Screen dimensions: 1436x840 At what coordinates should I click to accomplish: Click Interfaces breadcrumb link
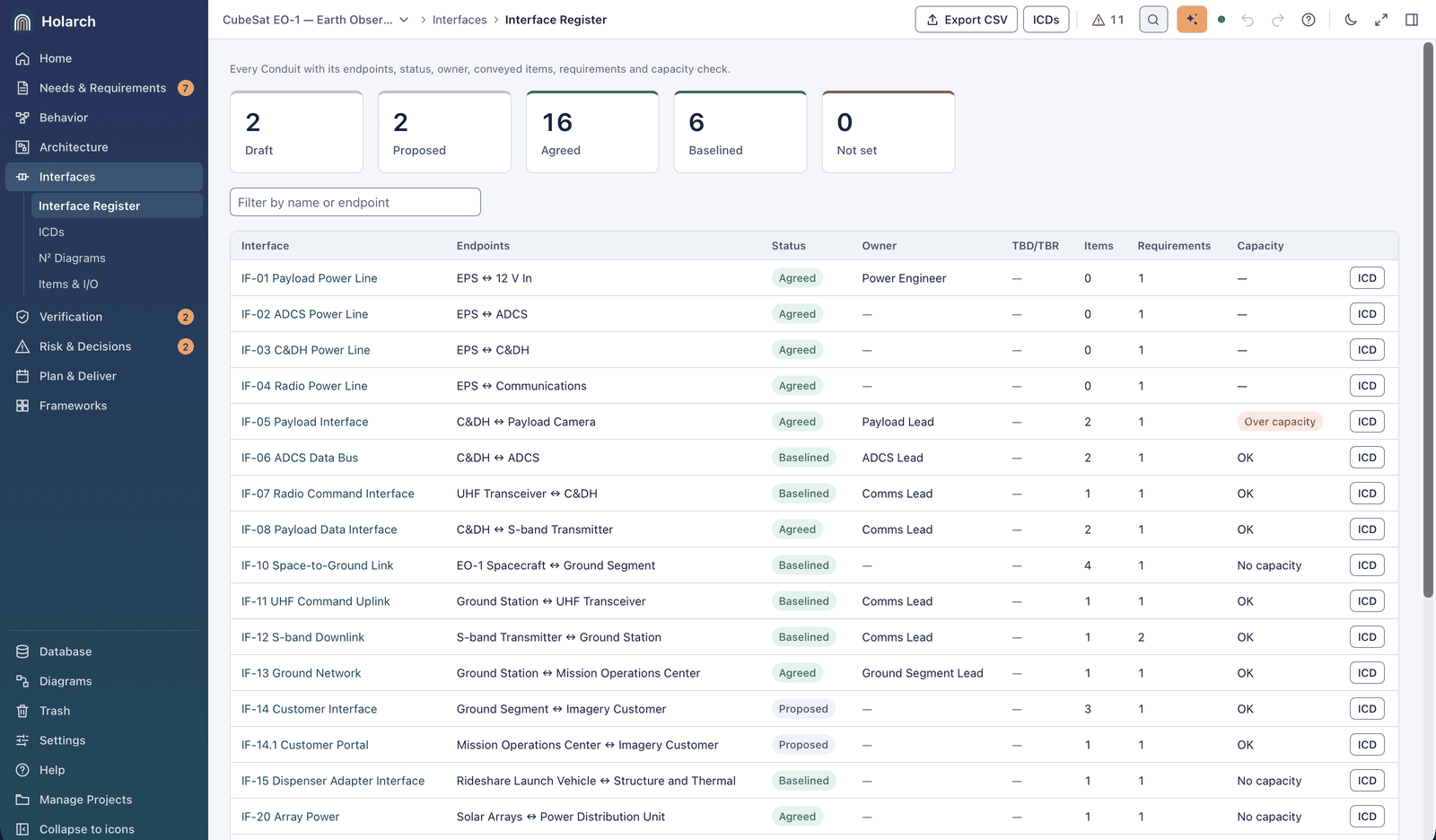(460, 20)
